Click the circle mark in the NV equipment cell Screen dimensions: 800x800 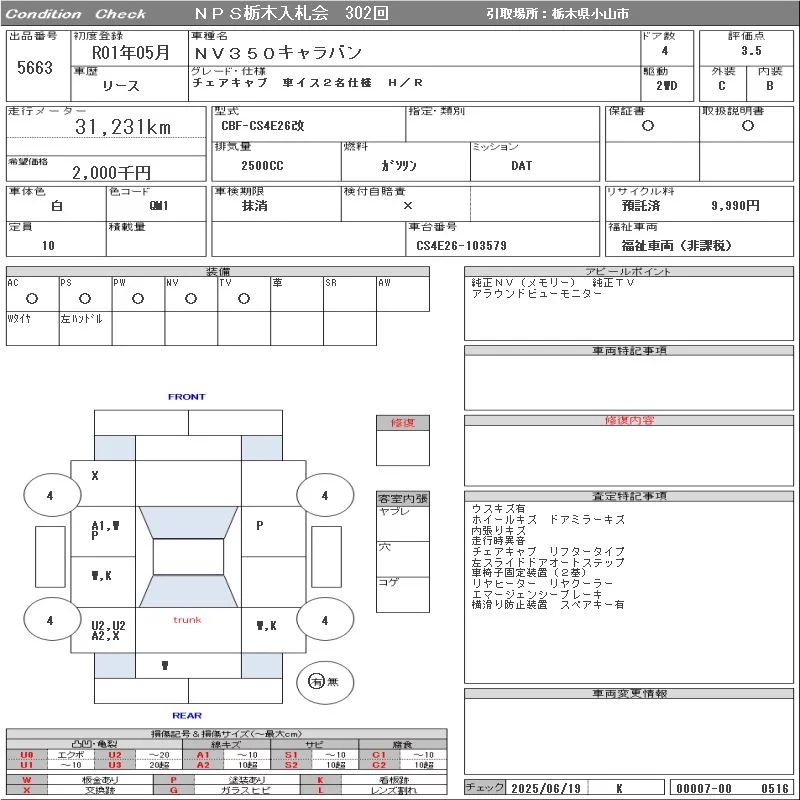pyautogui.click(x=191, y=298)
